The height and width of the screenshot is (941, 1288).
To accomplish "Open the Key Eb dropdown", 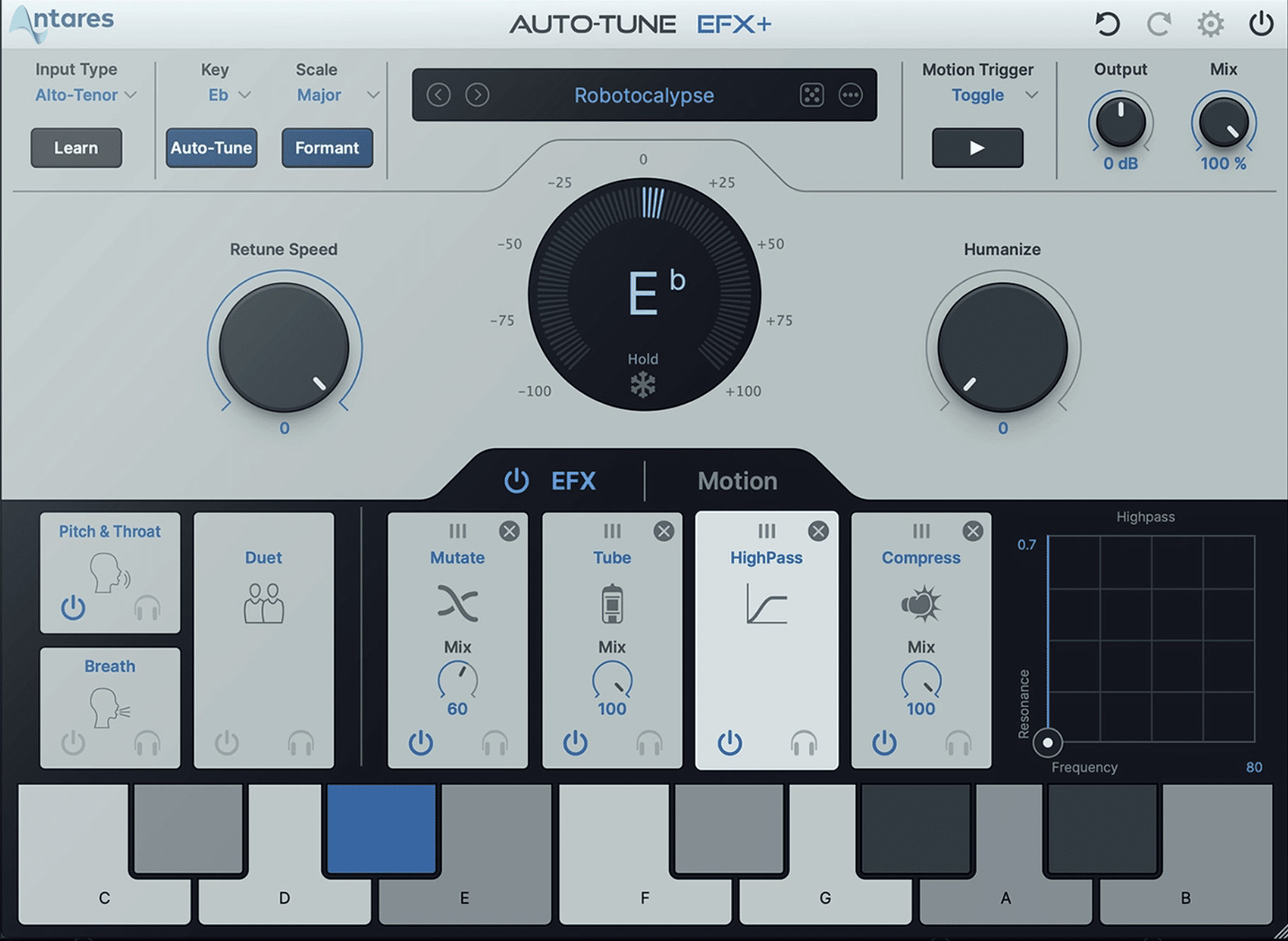I will [229, 95].
